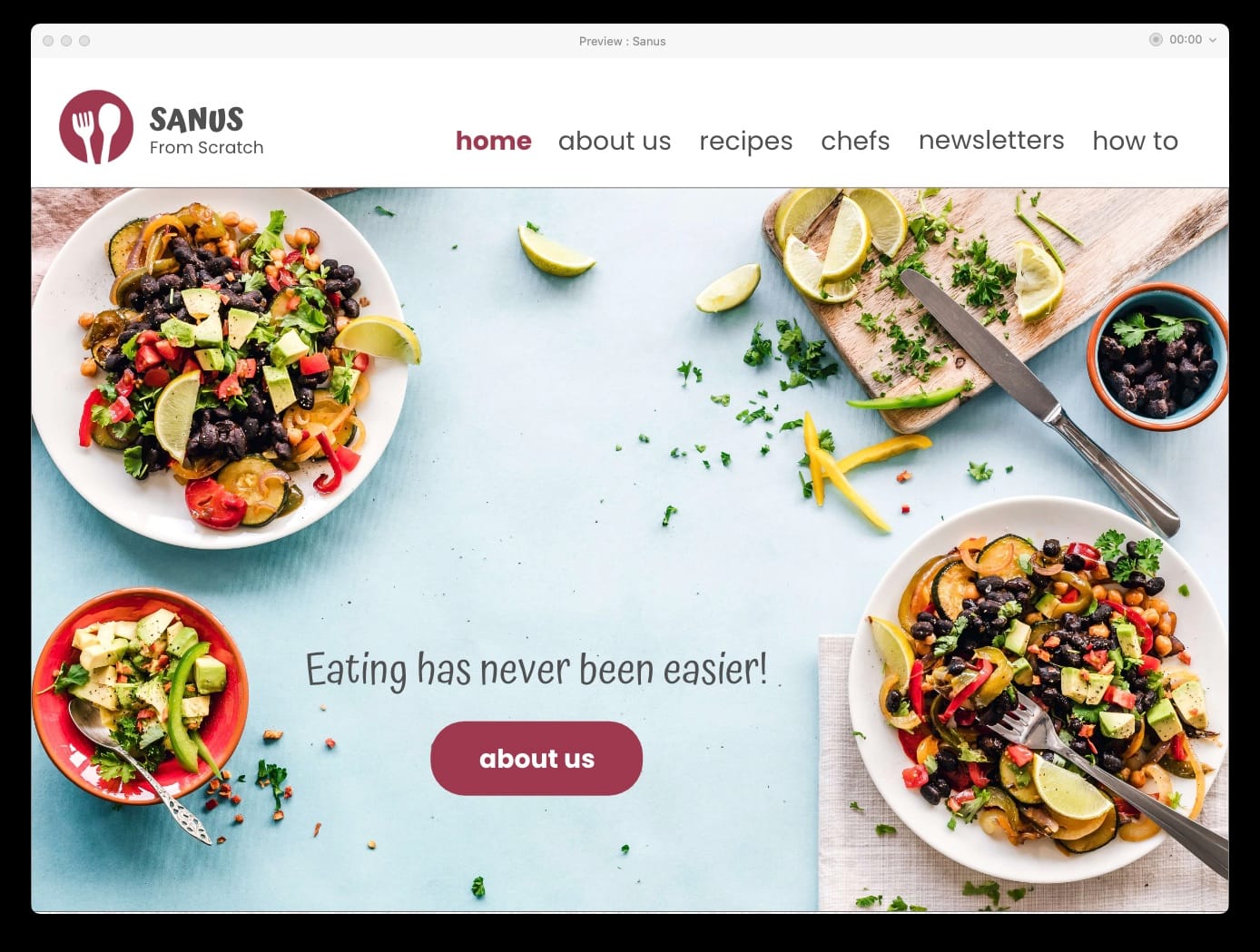Click the Eating has never been easier headline
Viewport: 1260px width, 952px height.
536,670
